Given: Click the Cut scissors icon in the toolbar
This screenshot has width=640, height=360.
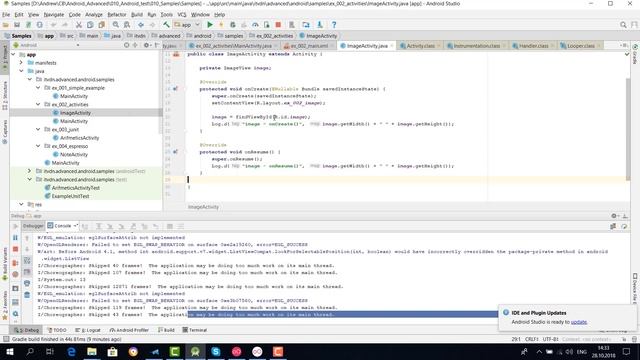Looking at the screenshot, I should [x=79, y=25].
